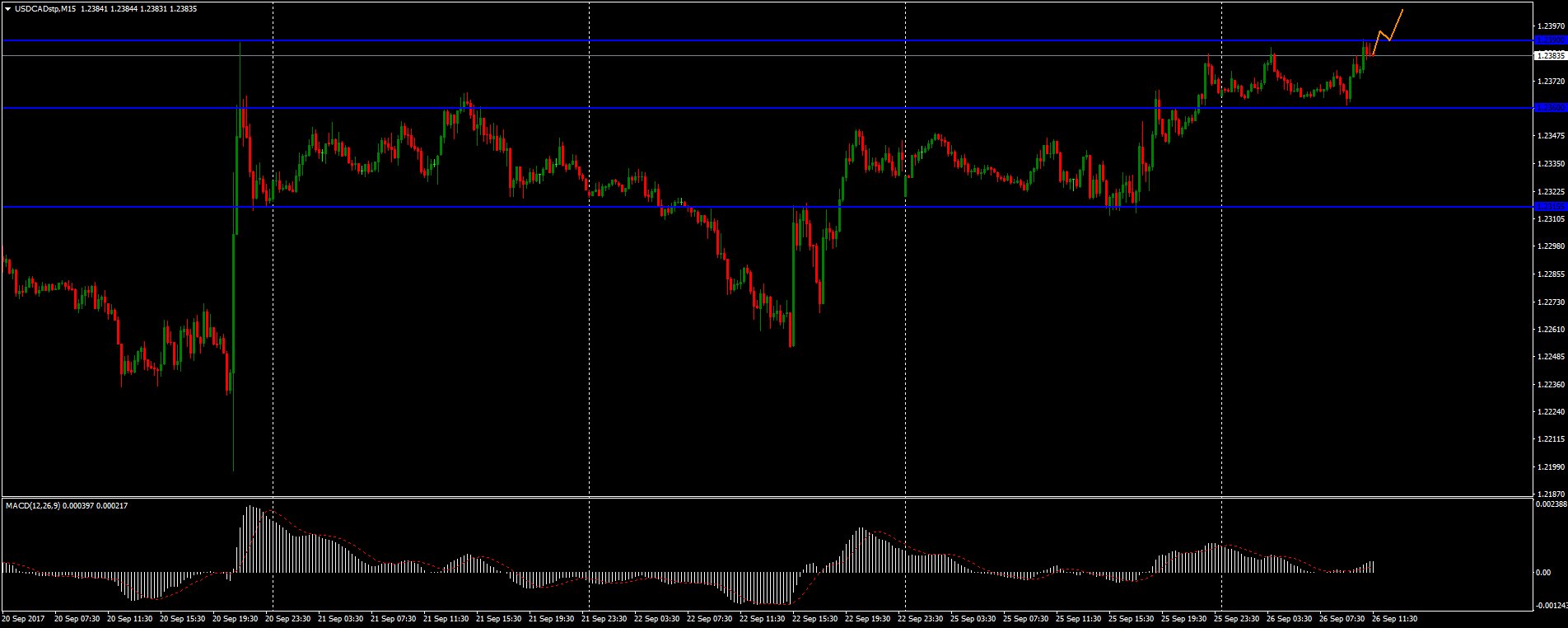This screenshot has height=628, width=1568.
Task: Click the 0.00 level on MACD scale
Action: click(1542, 573)
